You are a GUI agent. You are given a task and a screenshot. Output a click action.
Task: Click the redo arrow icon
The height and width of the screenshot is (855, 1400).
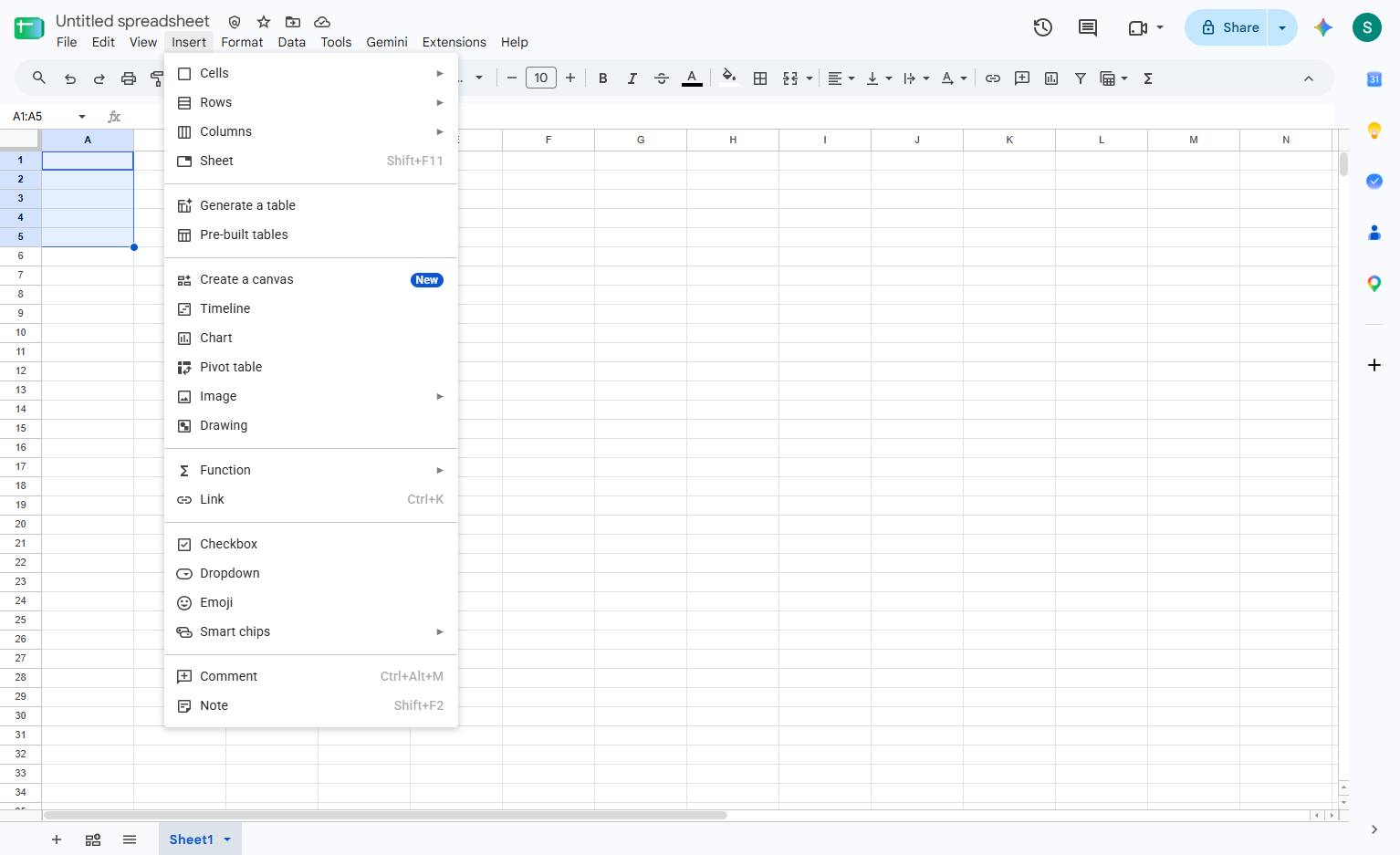tap(99, 78)
